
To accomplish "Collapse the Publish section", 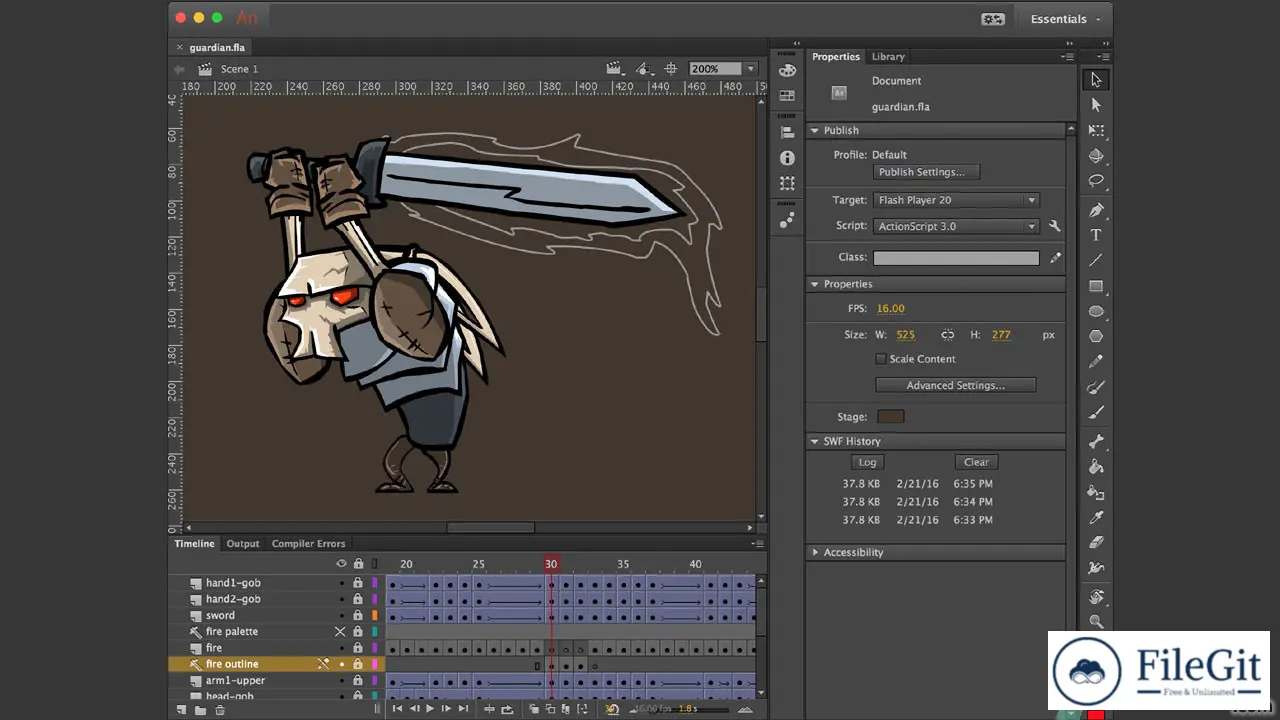I will tap(815, 130).
